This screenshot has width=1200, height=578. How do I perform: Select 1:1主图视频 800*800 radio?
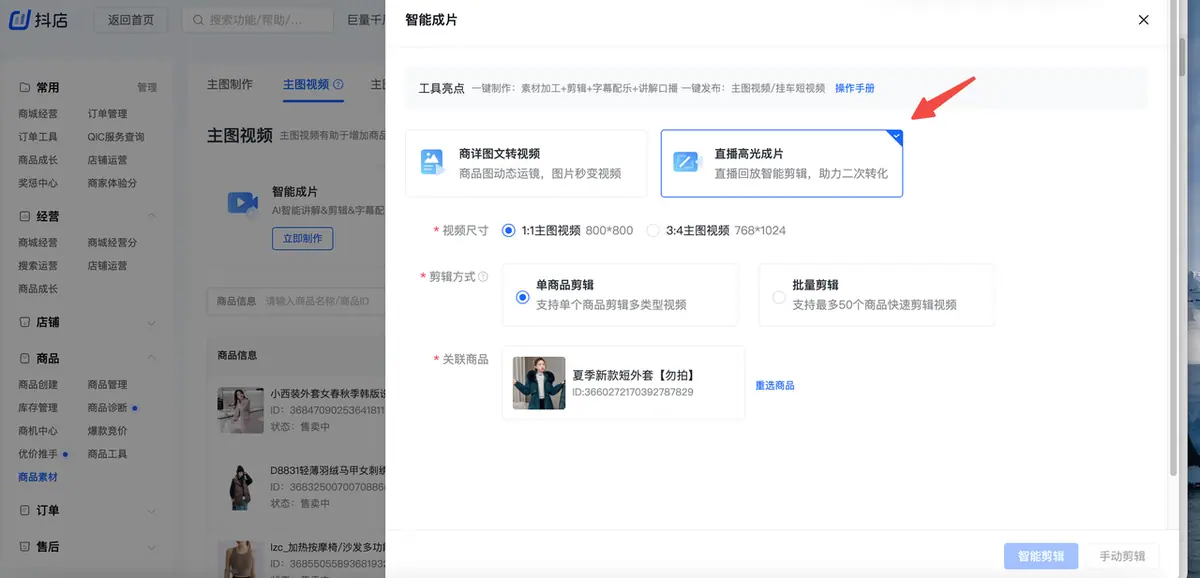point(508,230)
